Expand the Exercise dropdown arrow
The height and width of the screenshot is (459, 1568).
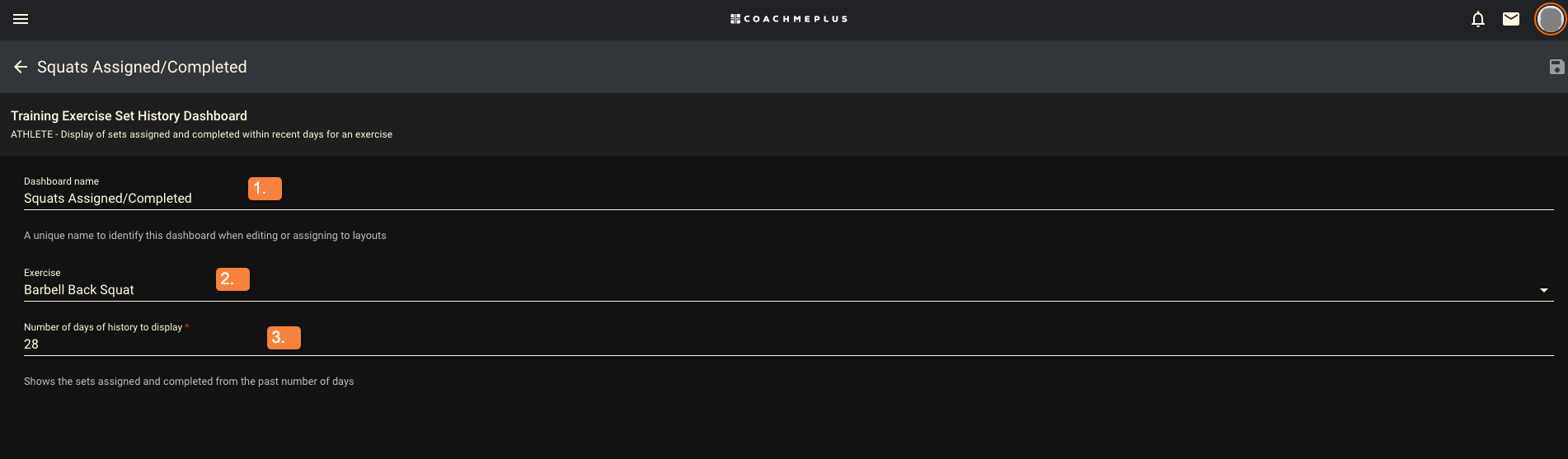tap(1543, 290)
